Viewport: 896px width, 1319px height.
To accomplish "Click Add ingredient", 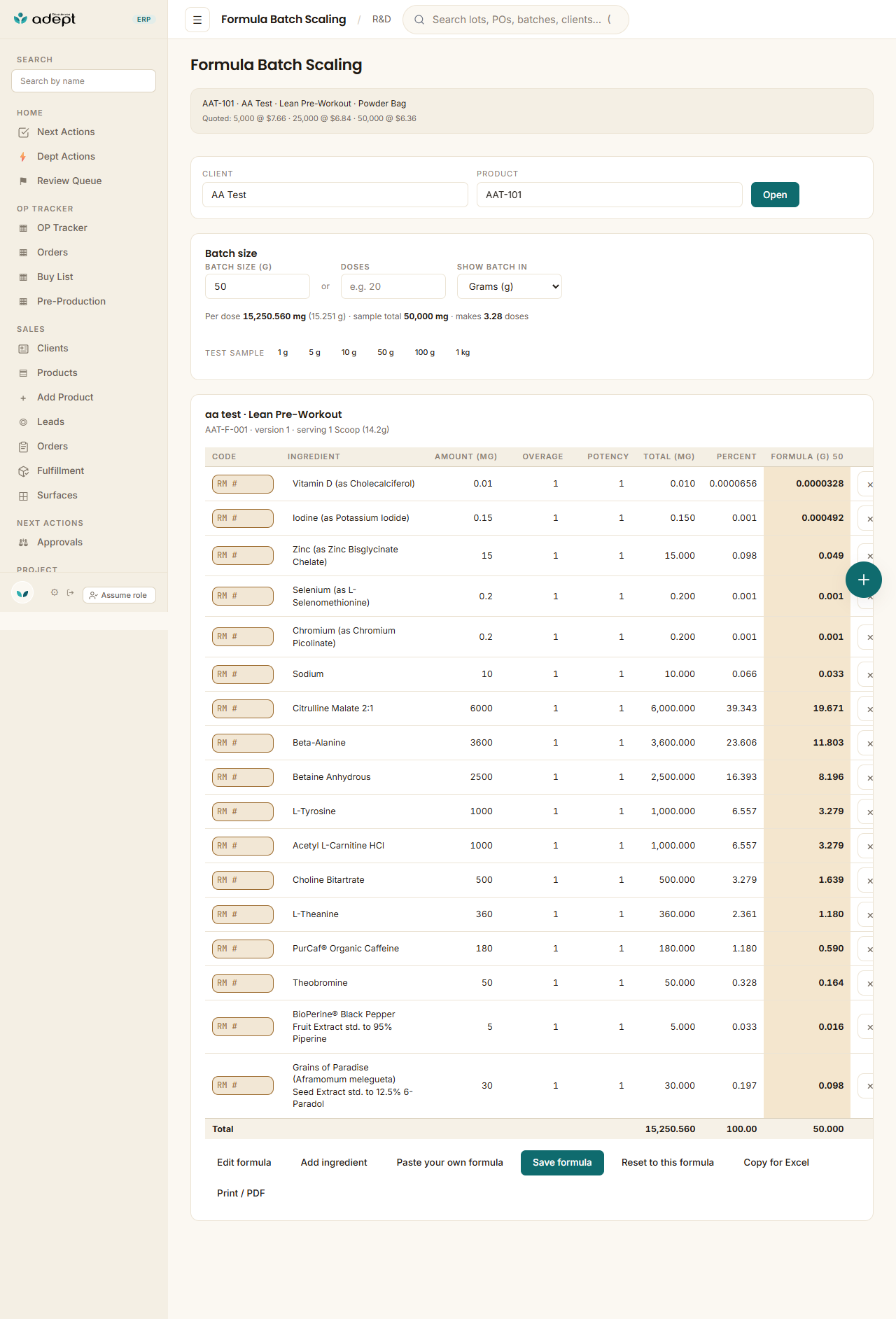I will tap(334, 1163).
